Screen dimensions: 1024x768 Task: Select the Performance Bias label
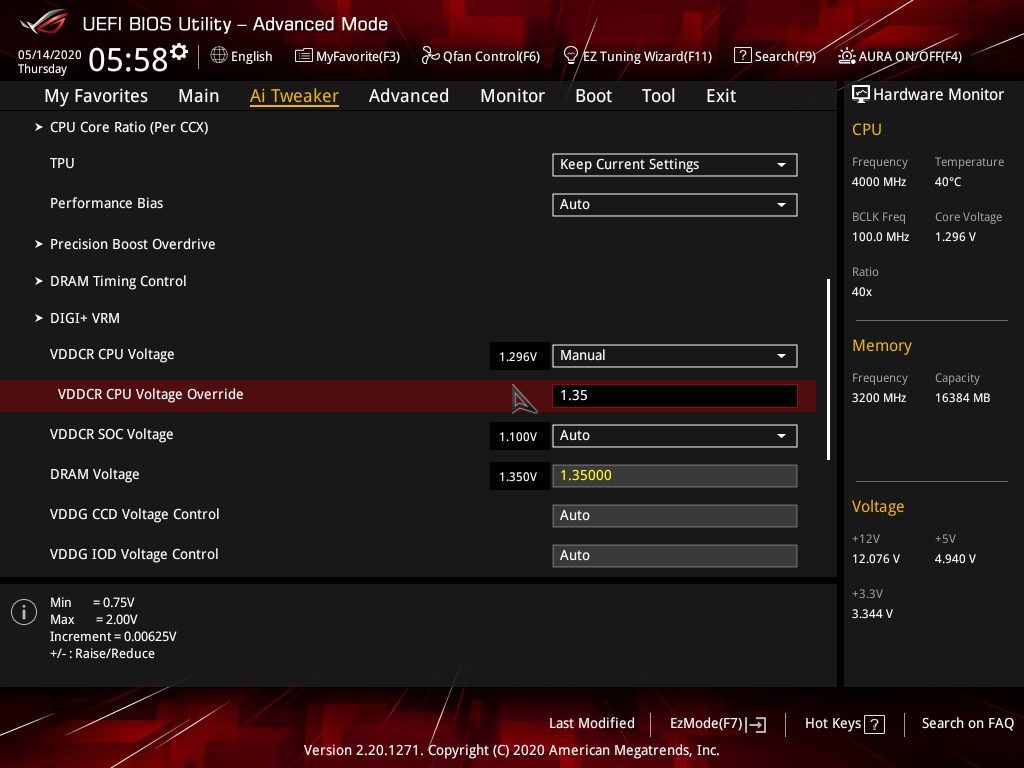coord(106,203)
